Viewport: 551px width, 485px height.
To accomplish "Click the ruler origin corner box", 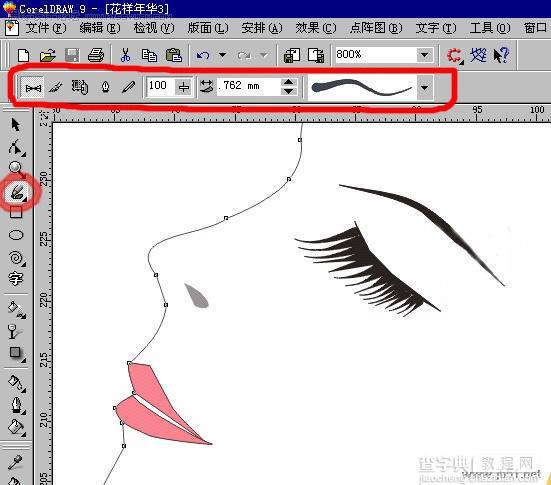I will click(43, 115).
